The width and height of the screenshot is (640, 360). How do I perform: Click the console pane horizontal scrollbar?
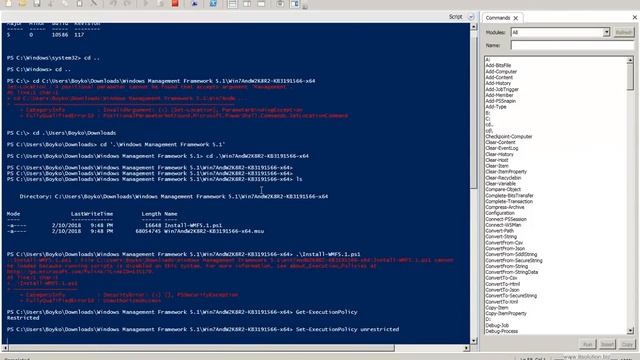click(202, 348)
